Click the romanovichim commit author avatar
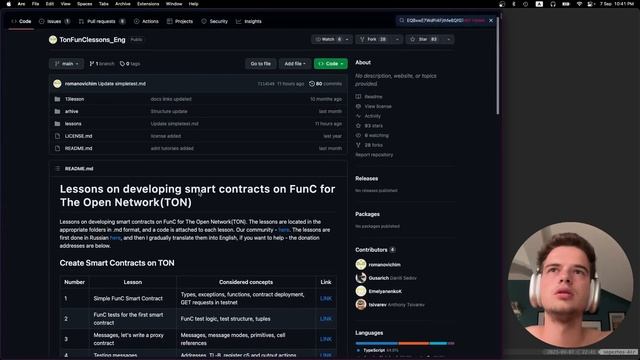Image resolution: width=640 pixels, height=360 pixels. 57,84
